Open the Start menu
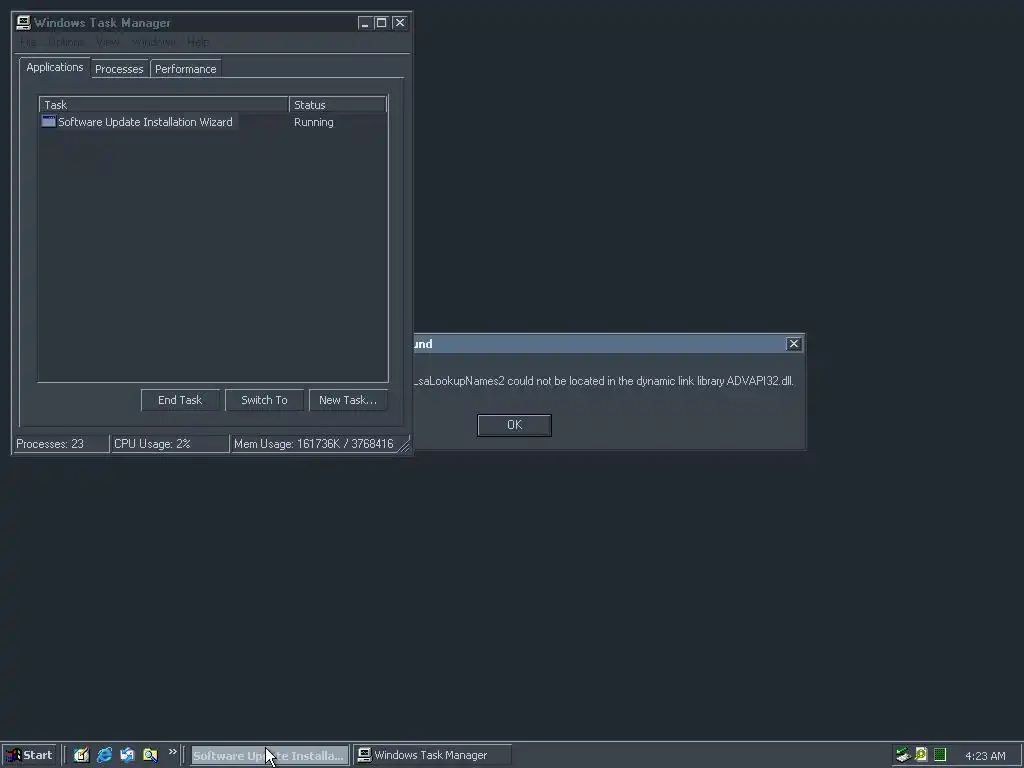The width and height of the screenshot is (1024, 768). 29,755
